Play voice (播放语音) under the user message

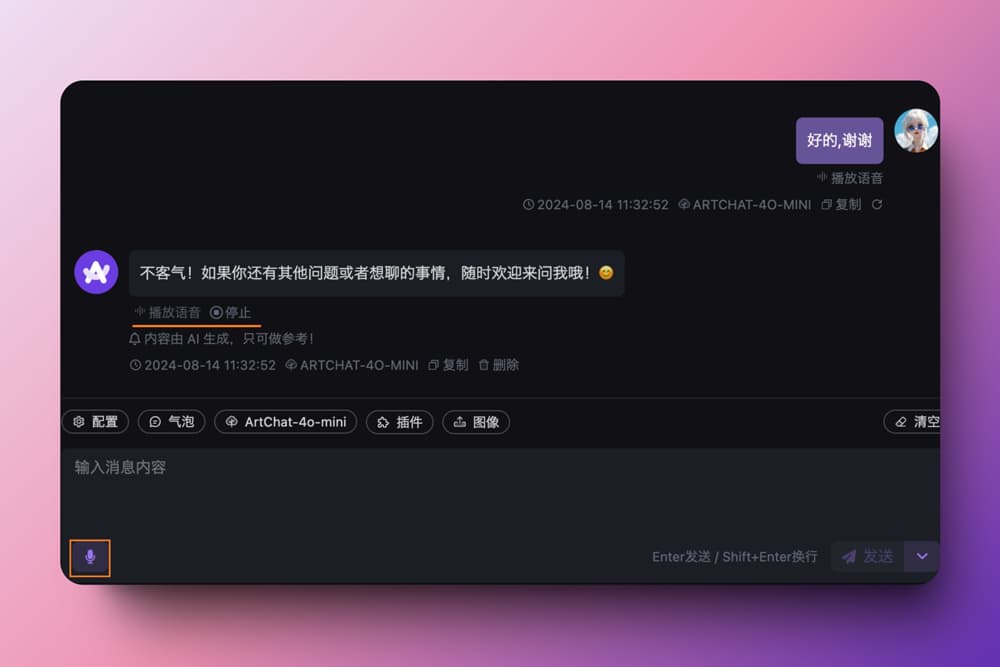click(849, 178)
